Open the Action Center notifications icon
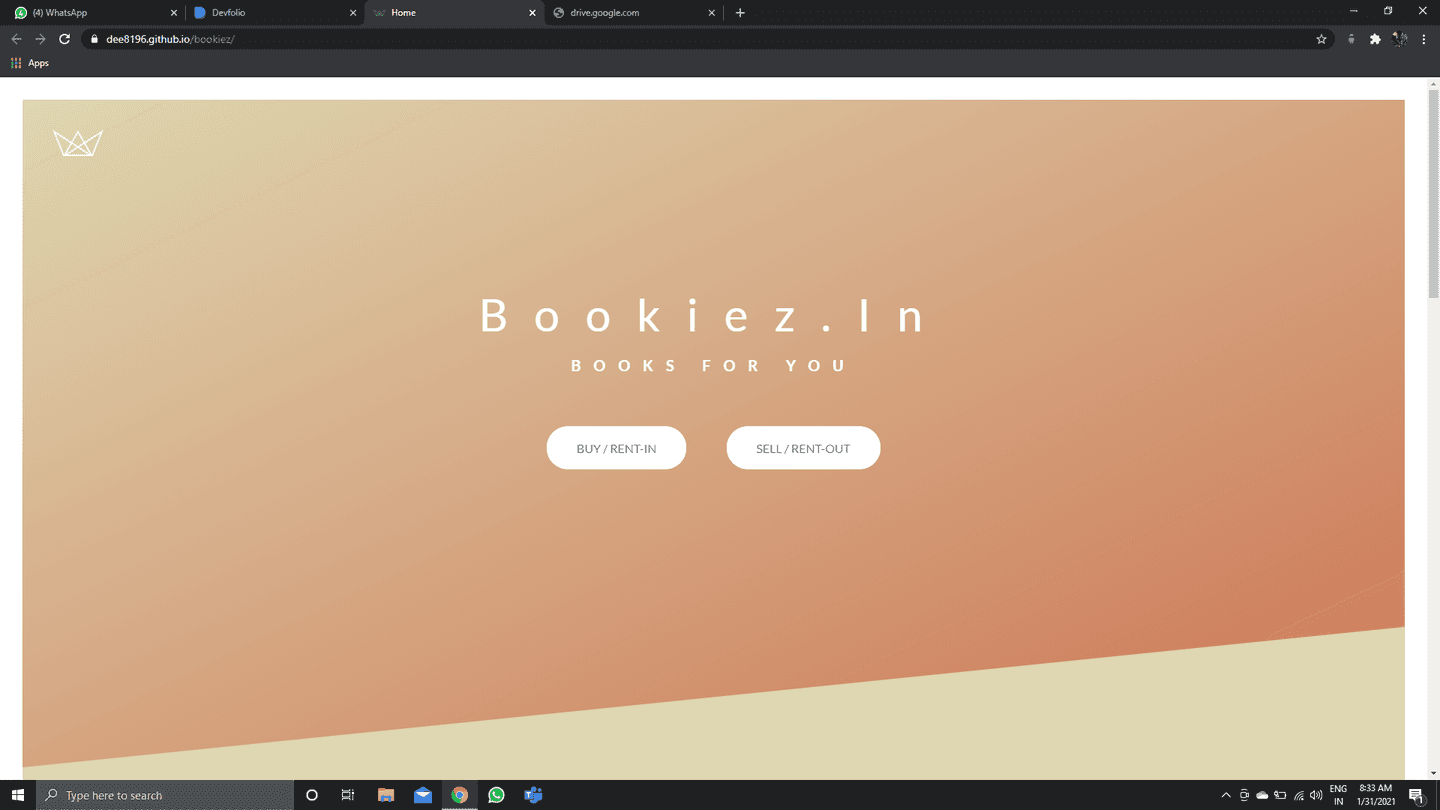The width and height of the screenshot is (1440, 810). 1416,795
